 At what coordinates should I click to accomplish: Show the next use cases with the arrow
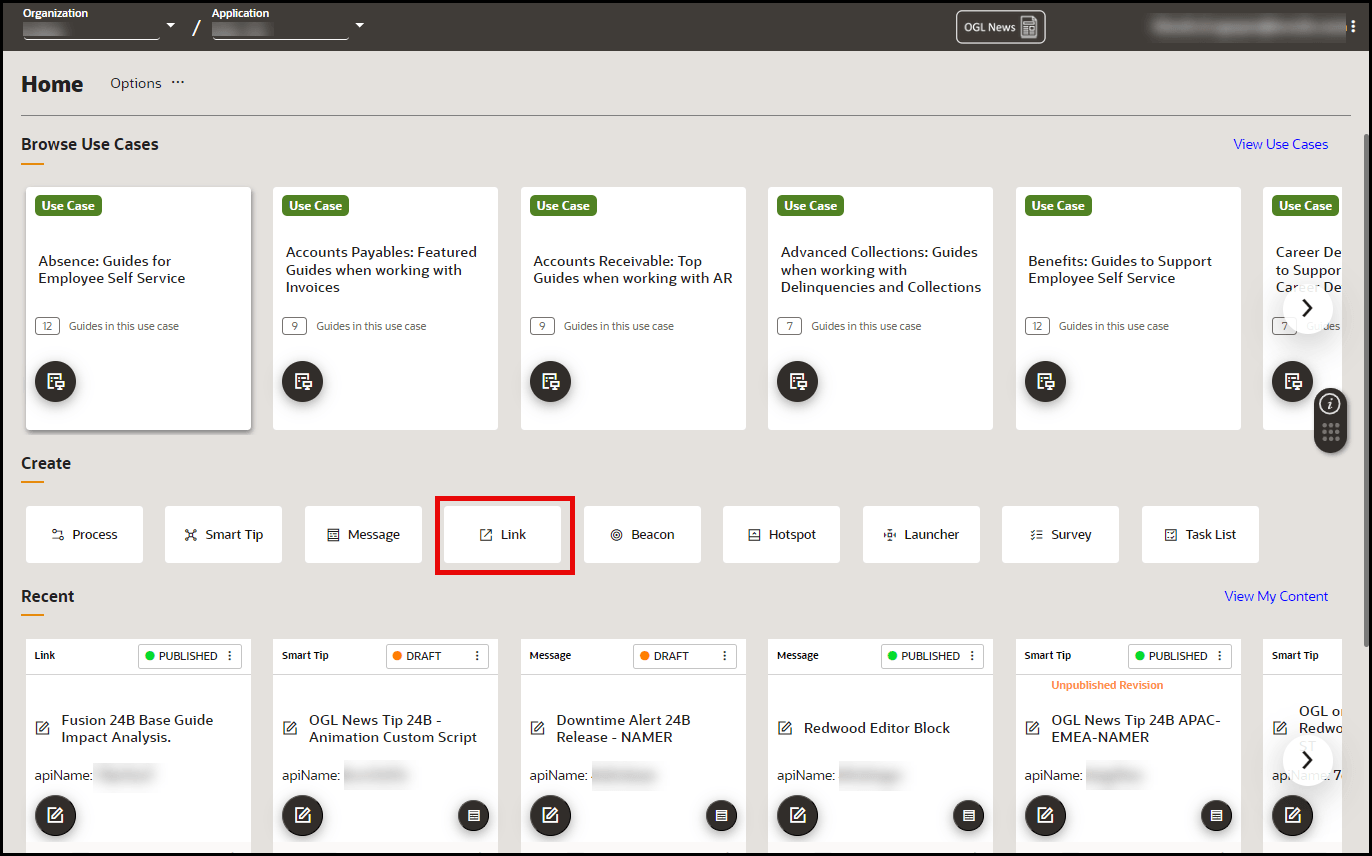pyautogui.click(x=1307, y=308)
